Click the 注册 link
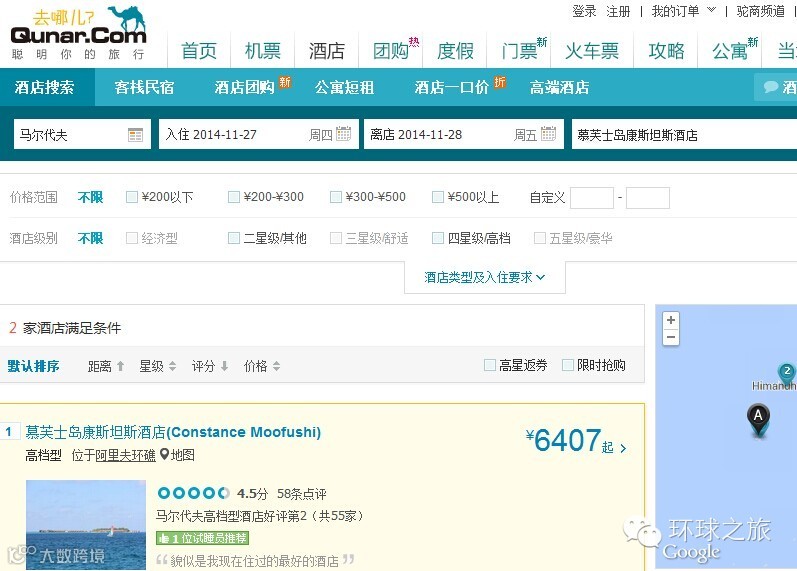 618,11
